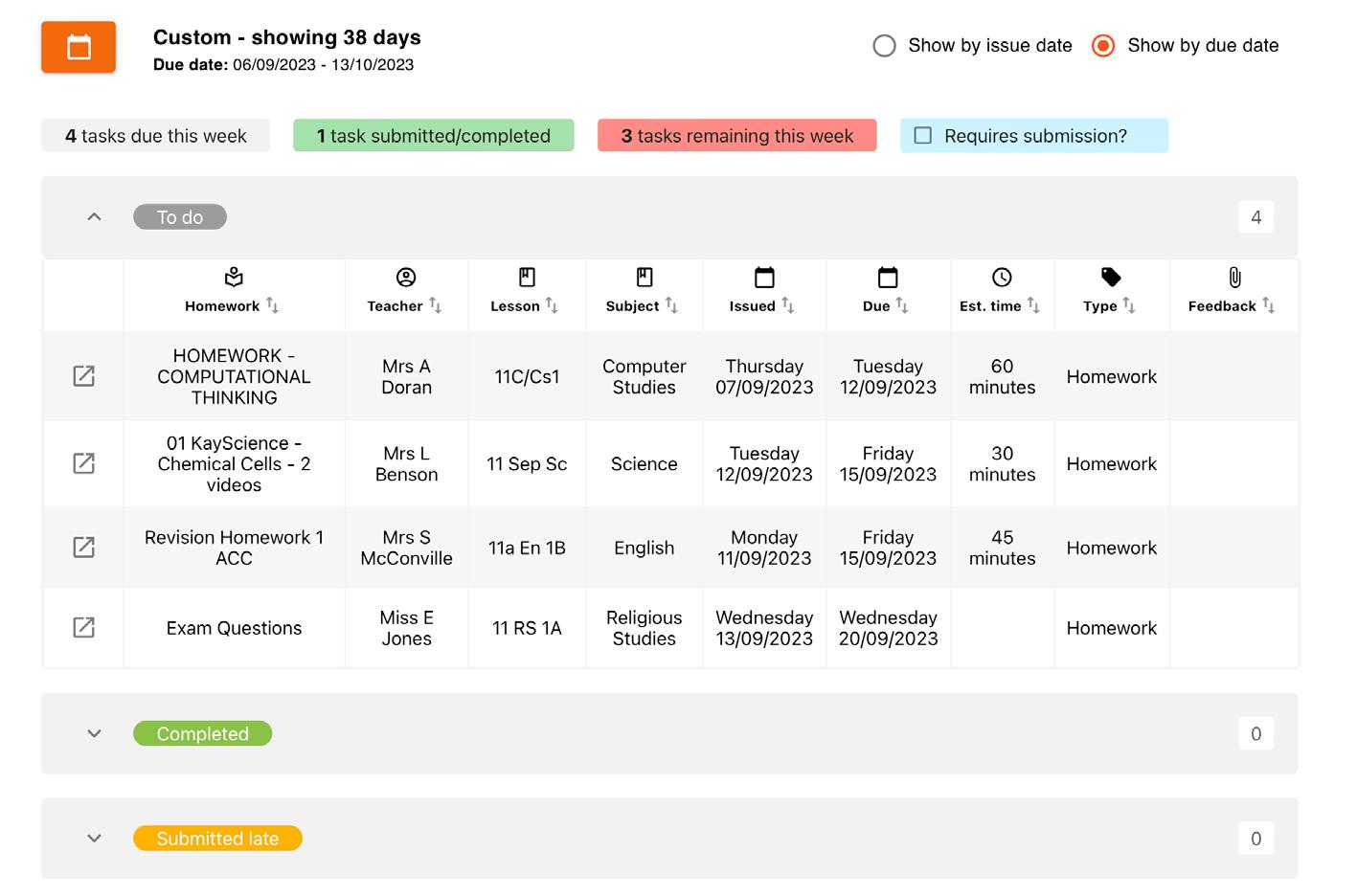Select Show by due date radio
Viewport: 1357px width, 896px height.
click(x=1103, y=46)
